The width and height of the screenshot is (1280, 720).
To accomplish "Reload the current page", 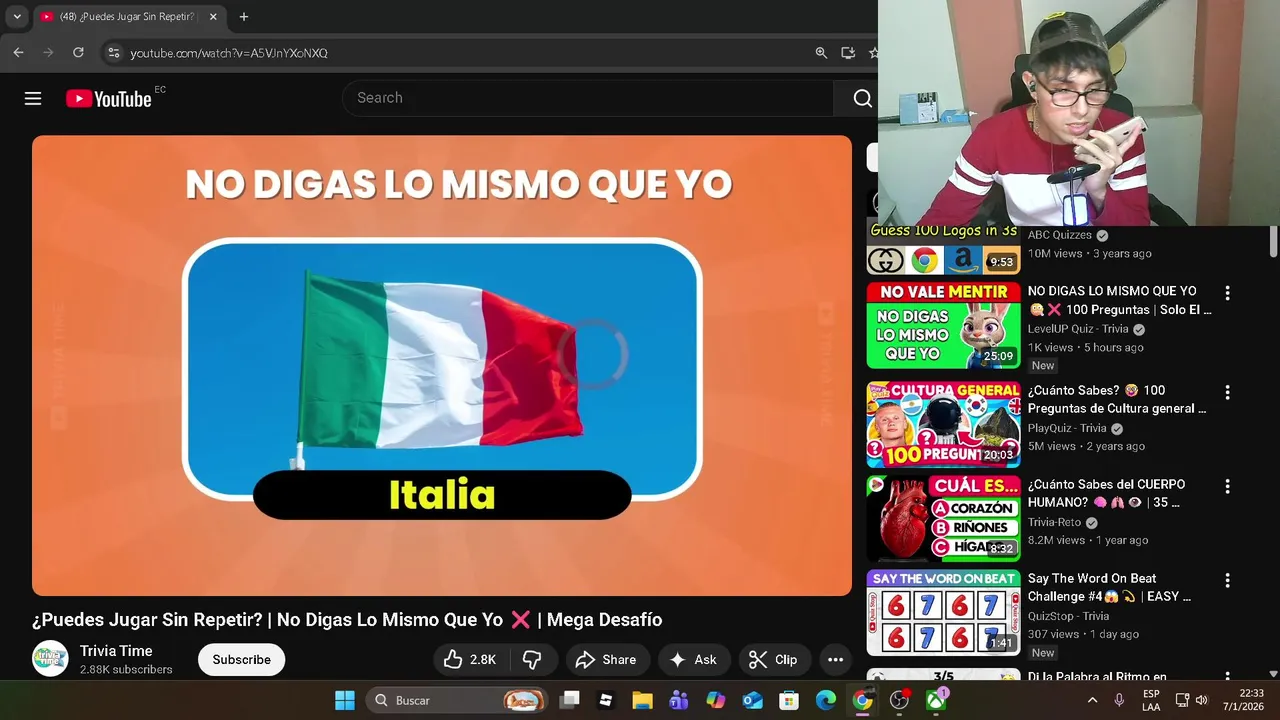I will 78,52.
